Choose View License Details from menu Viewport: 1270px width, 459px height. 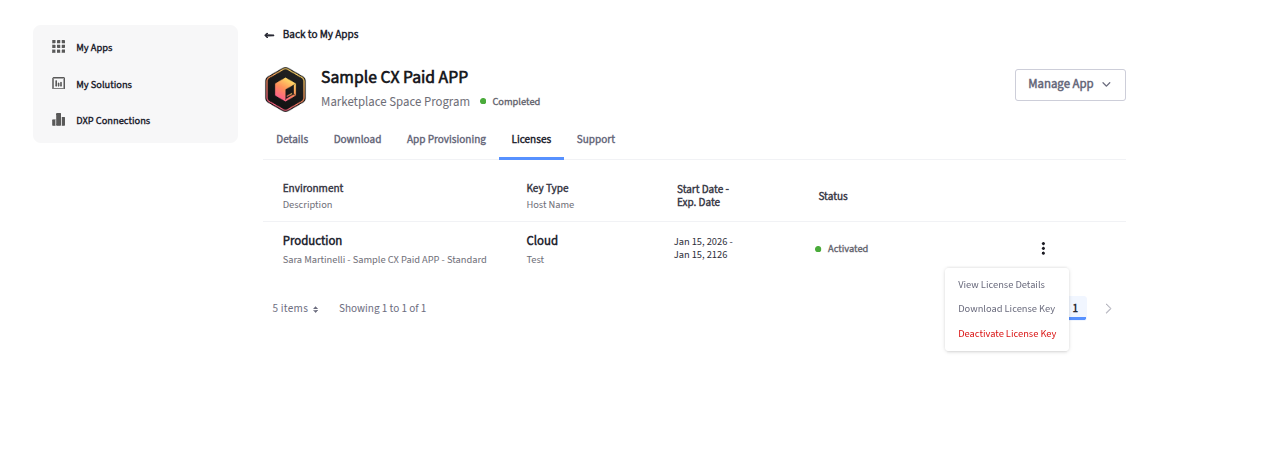tap(1001, 285)
